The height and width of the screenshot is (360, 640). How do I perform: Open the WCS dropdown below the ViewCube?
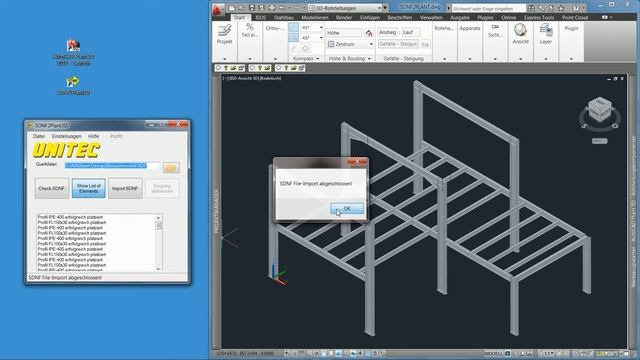(600, 141)
